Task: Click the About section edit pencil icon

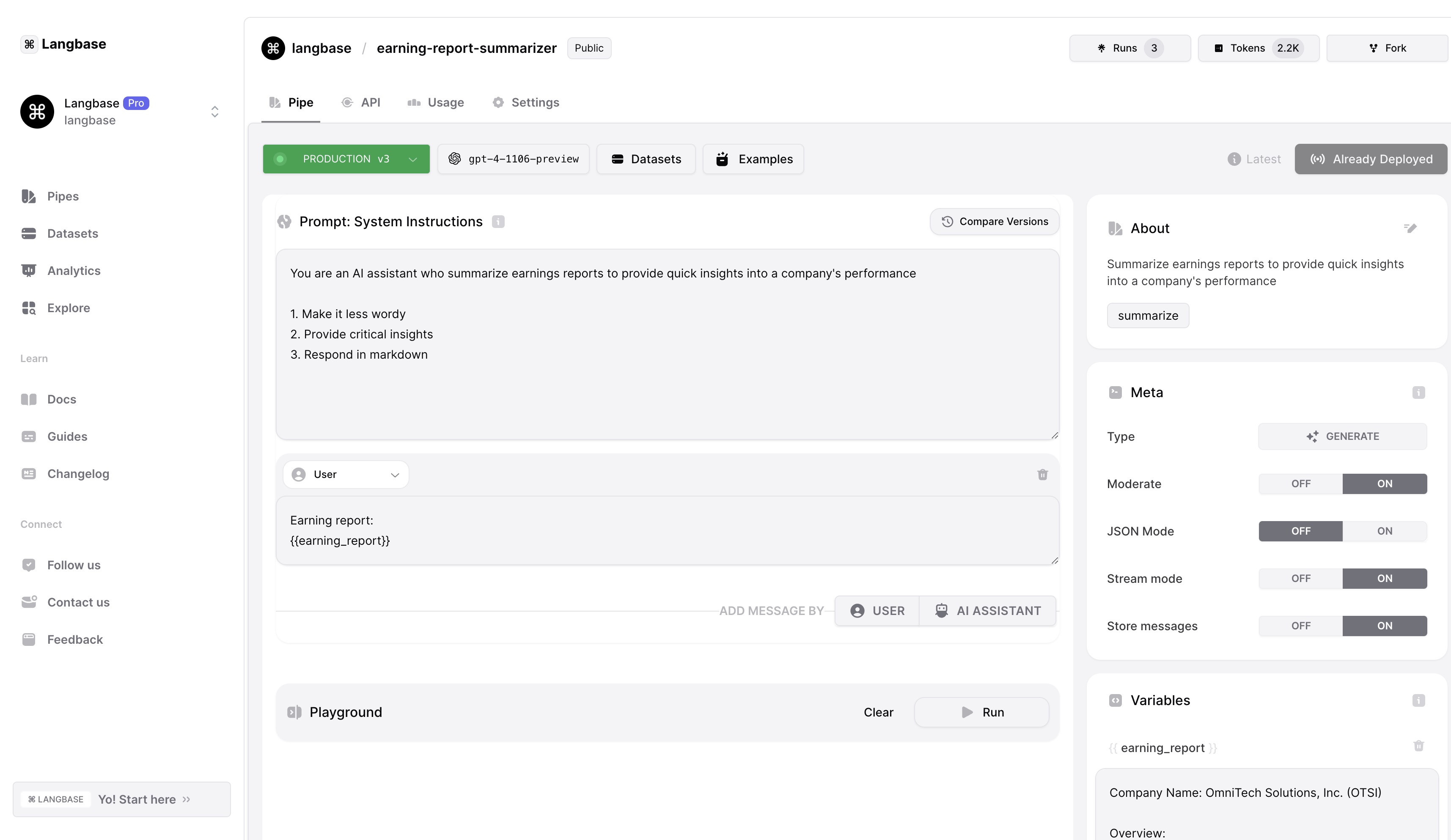Action: click(1410, 228)
